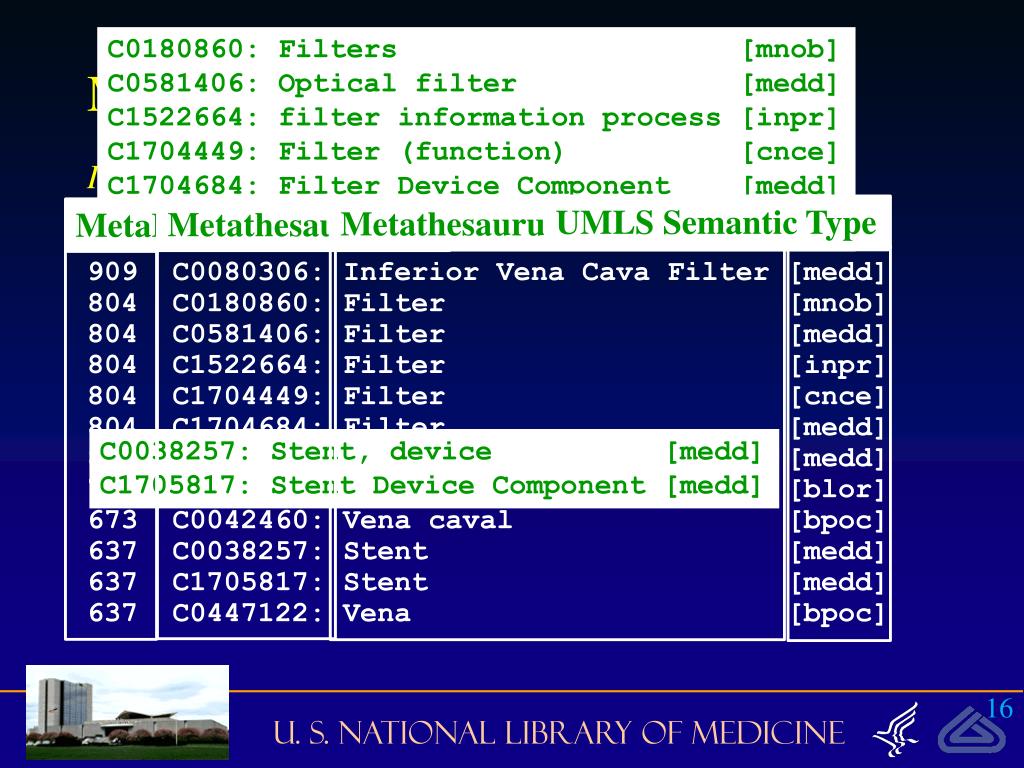Click white '[mnob]' in the semantic type column
The width and height of the screenshot is (1024, 768).
tap(839, 303)
